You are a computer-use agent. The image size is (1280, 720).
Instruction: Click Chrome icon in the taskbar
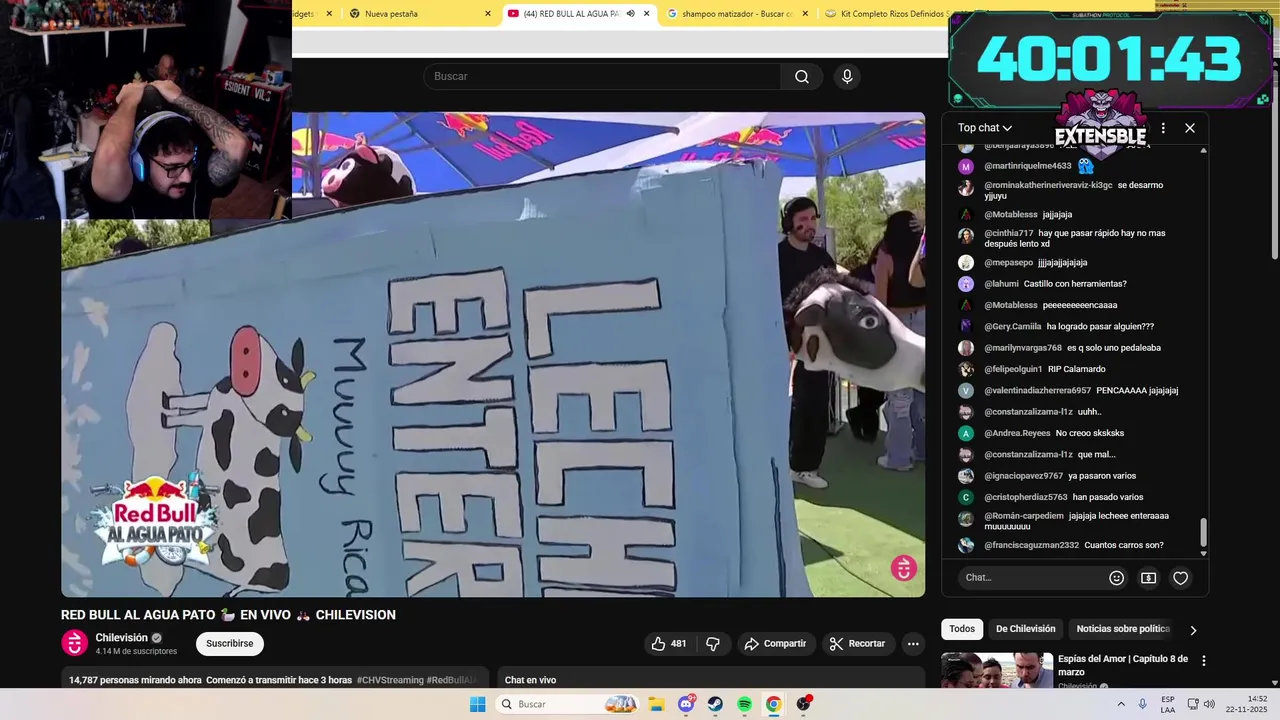pos(773,704)
